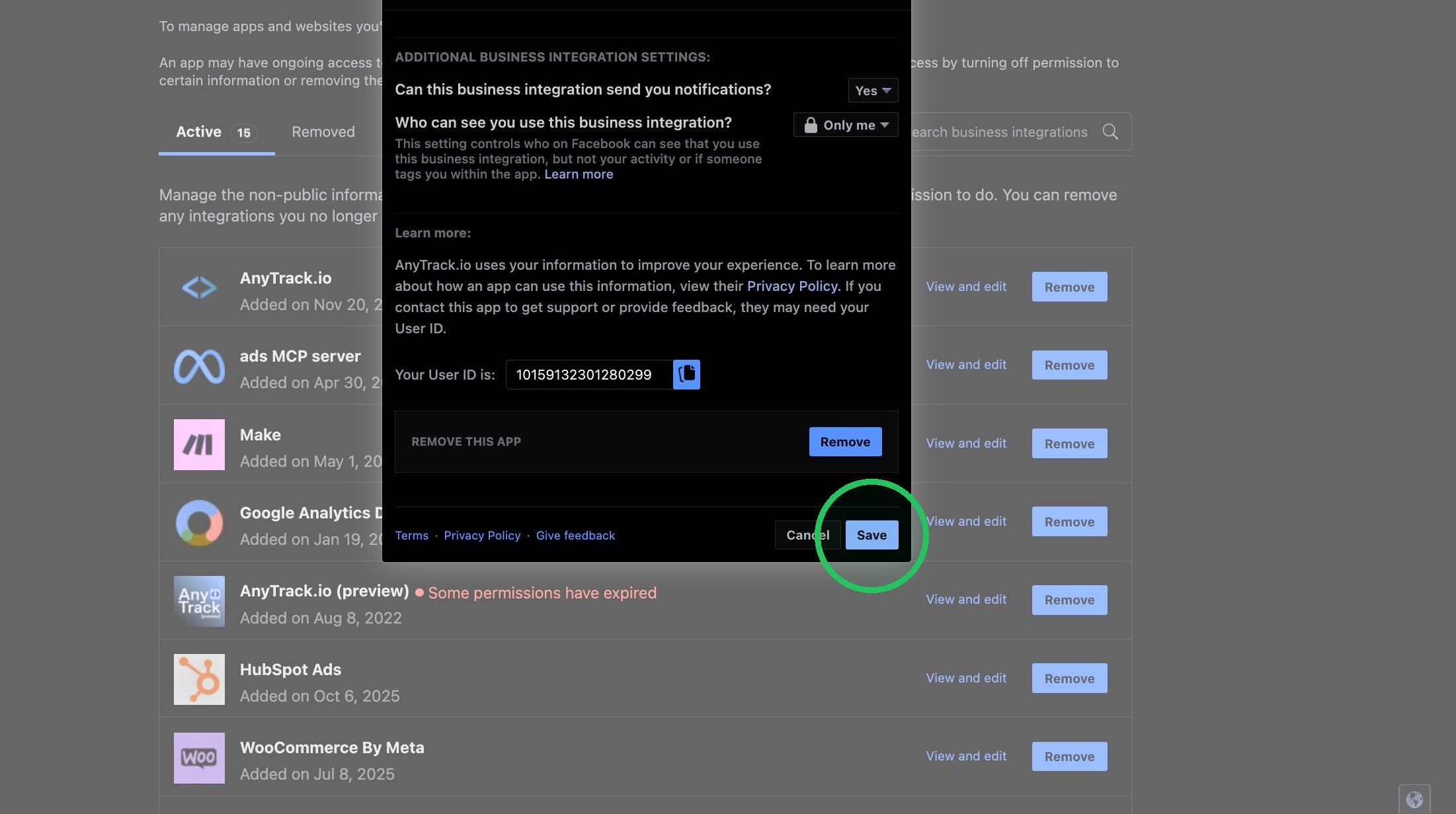Screen dimensions: 1456x814
Task: Click the WooCommerce By Meta logo
Action: click(x=199, y=758)
